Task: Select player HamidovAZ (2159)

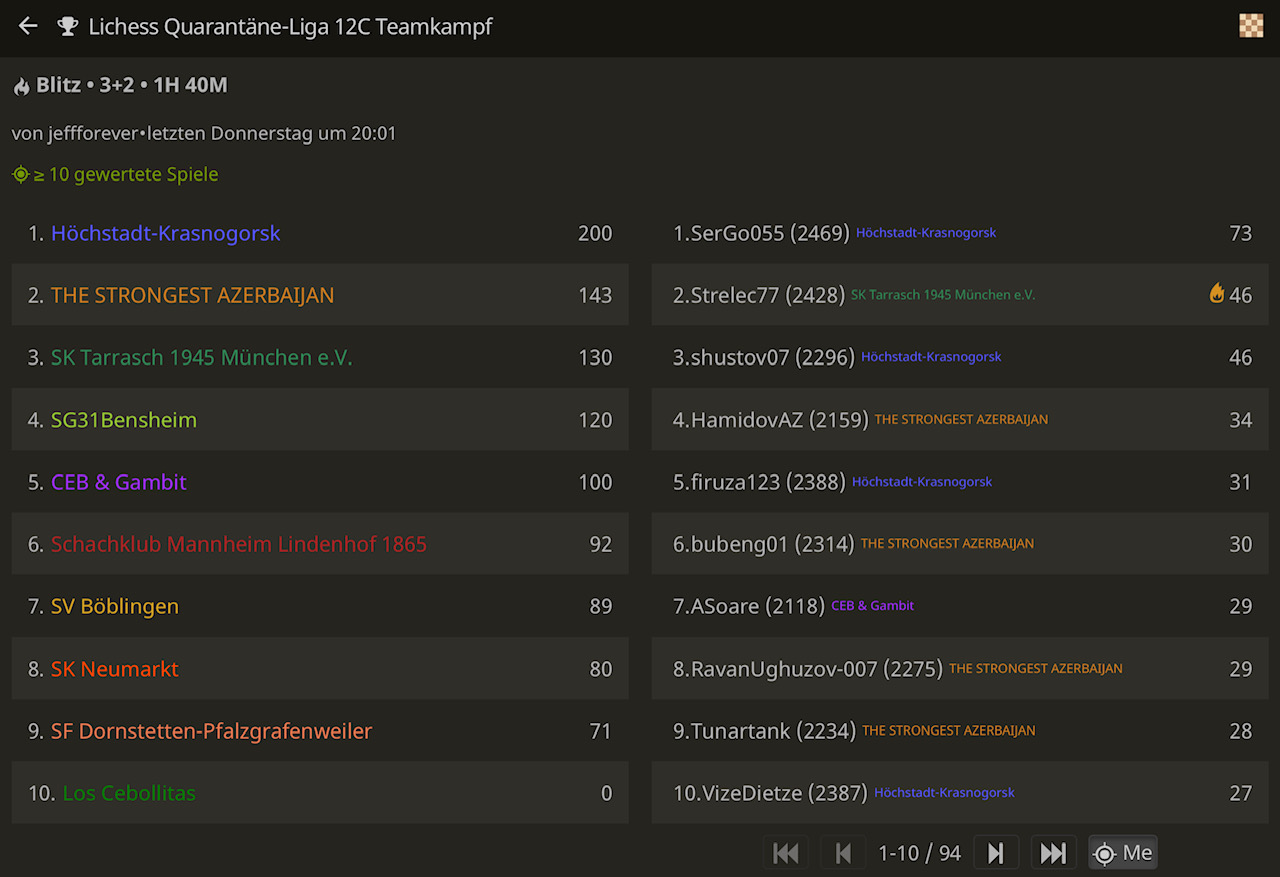Action: click(960, 420)
